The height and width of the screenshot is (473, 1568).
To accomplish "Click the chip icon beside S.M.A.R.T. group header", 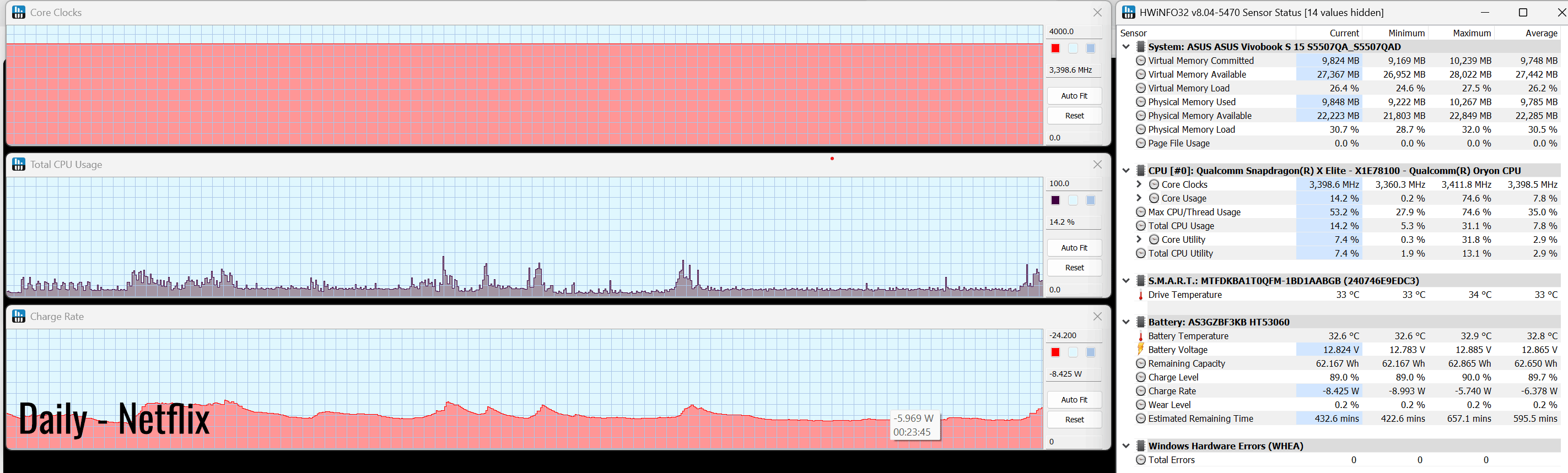I will 1141,281.
